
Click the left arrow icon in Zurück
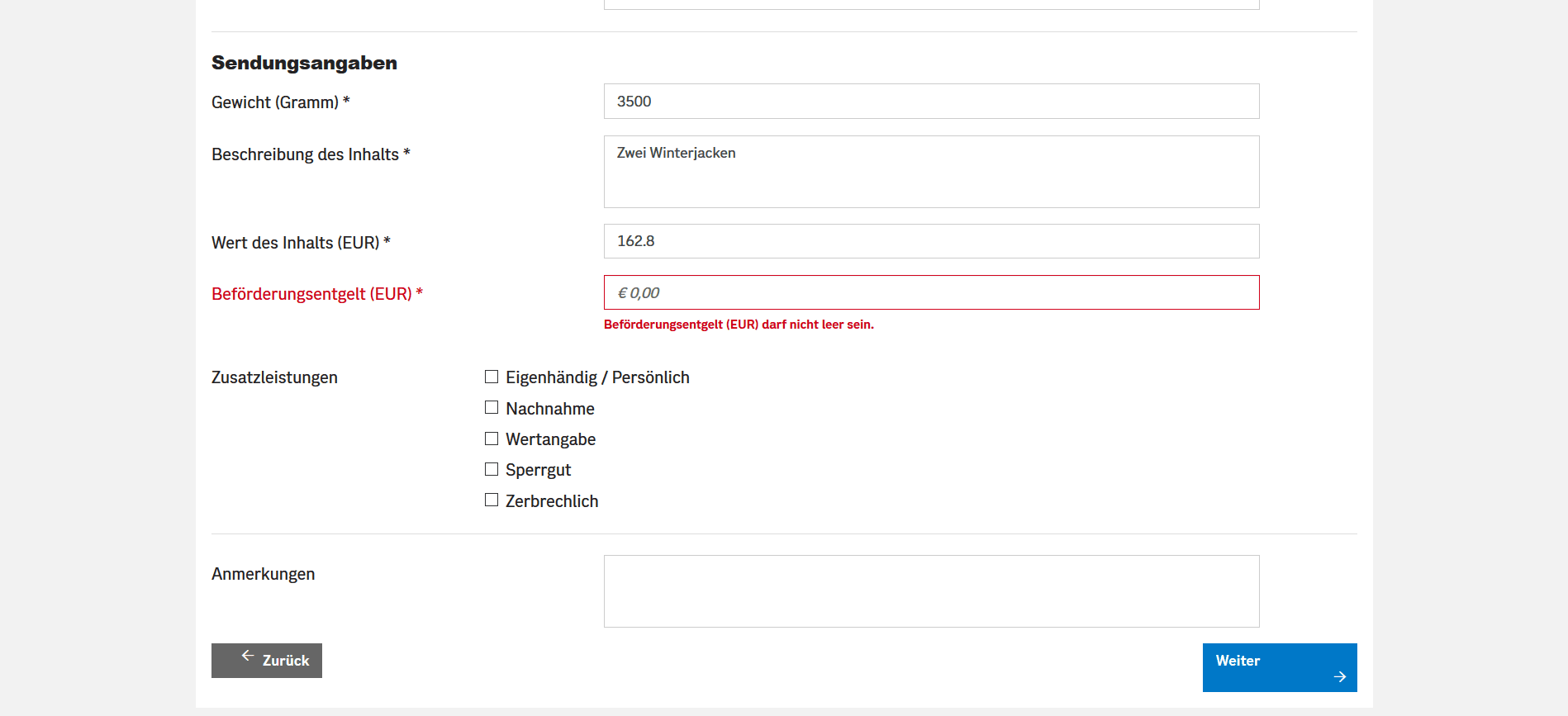pyautogui.click(x=247, y=656)
